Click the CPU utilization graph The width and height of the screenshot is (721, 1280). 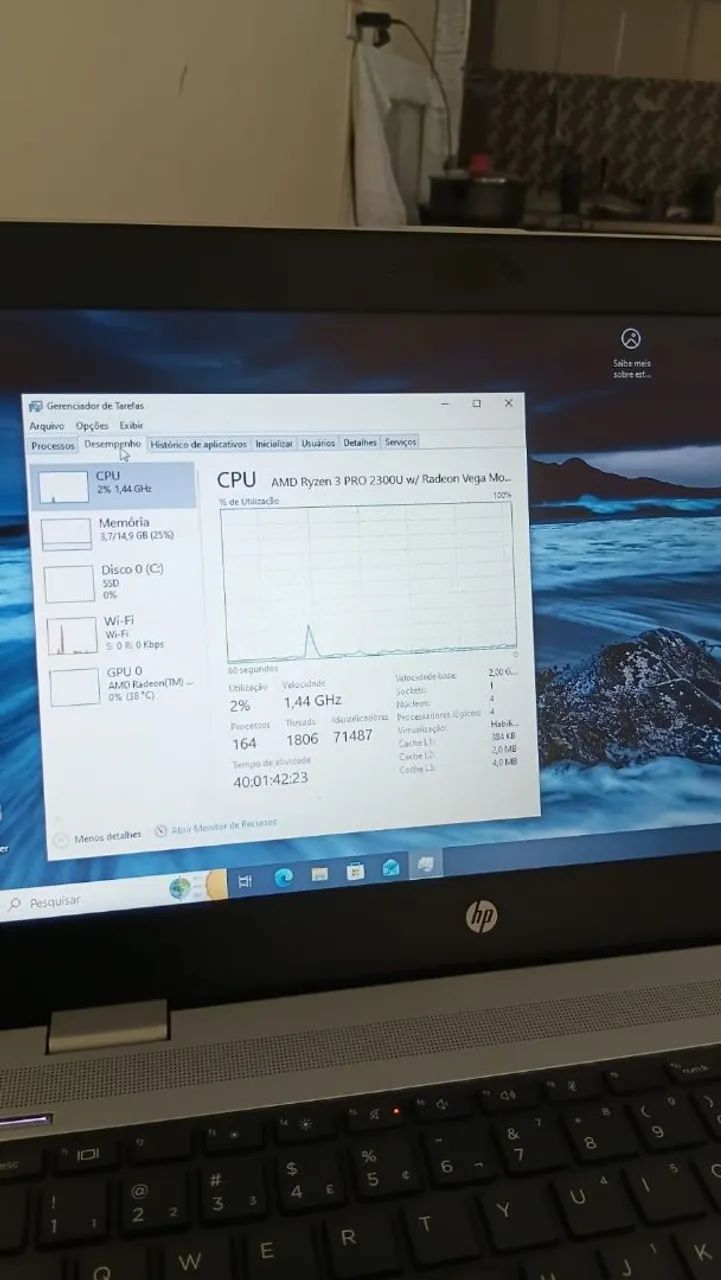pyautogui.click(x=368, y=581)
